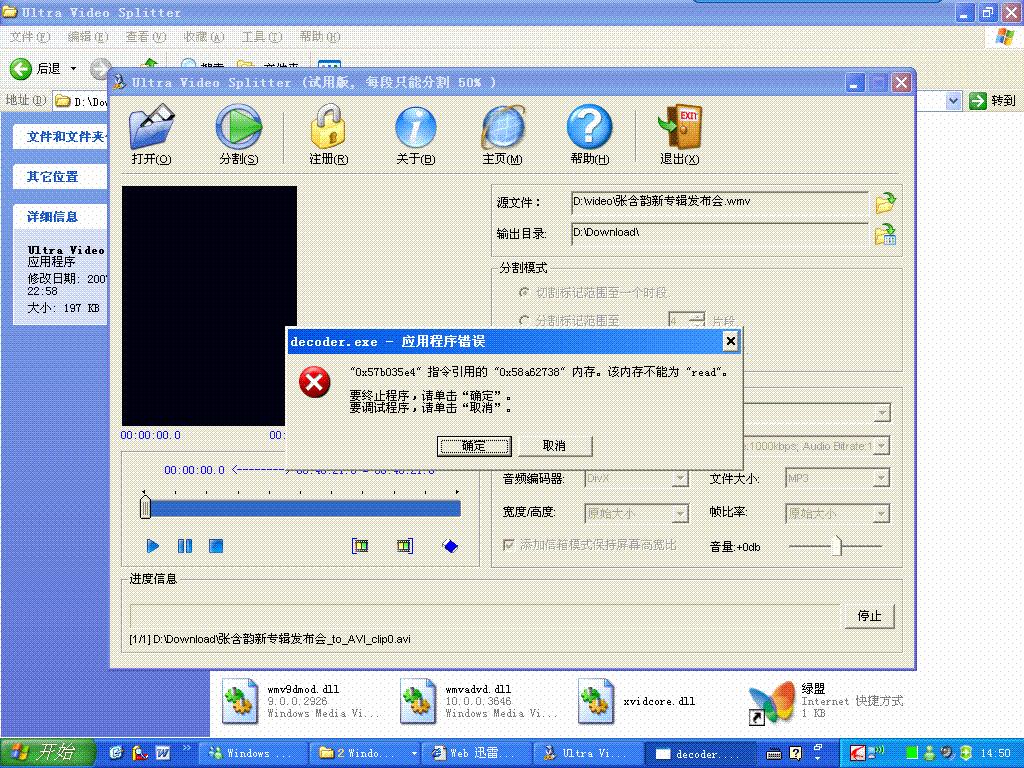
Task: Open Internet Explorer from quick launch
Action: coord(117,753)
